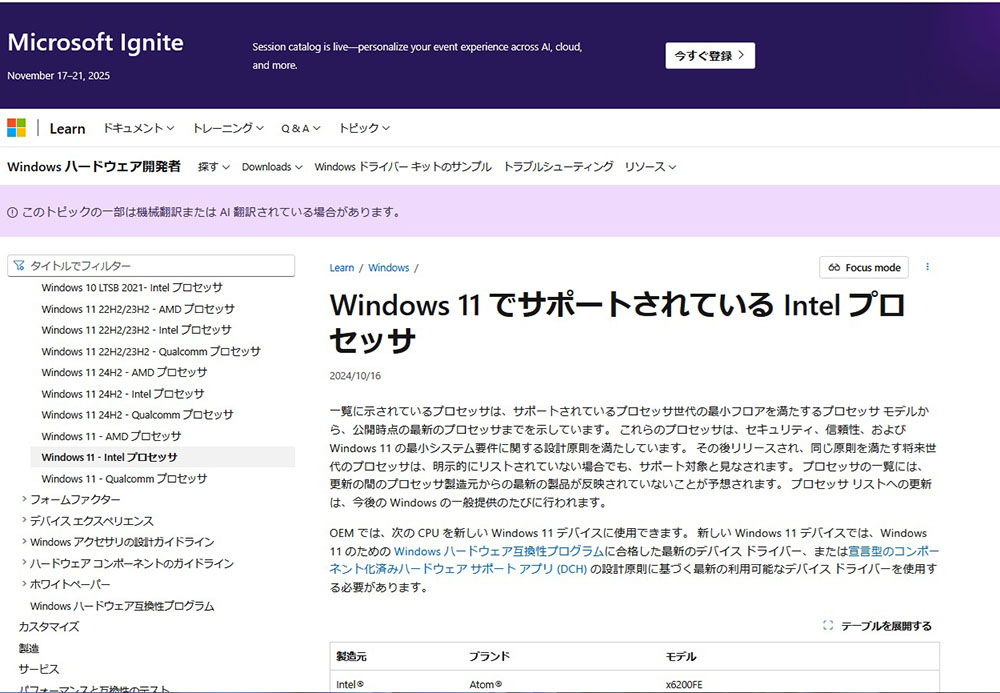Screen dimensions: 1000x693
Task: Click Windows ドライバー キットのサンプル menu item
Action: coord(402,167)
